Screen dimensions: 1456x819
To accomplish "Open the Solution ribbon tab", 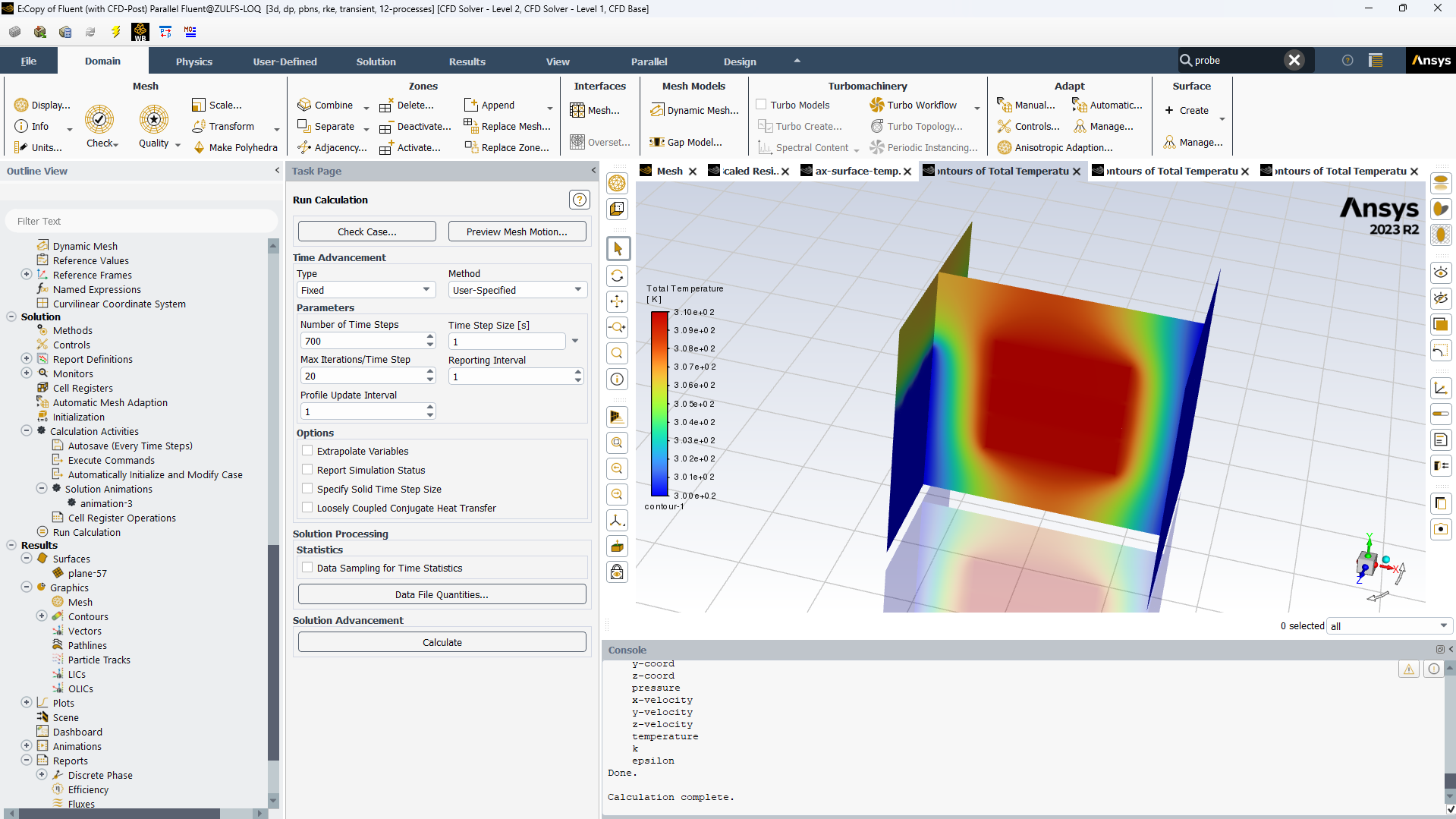I will tap(376, 61).
